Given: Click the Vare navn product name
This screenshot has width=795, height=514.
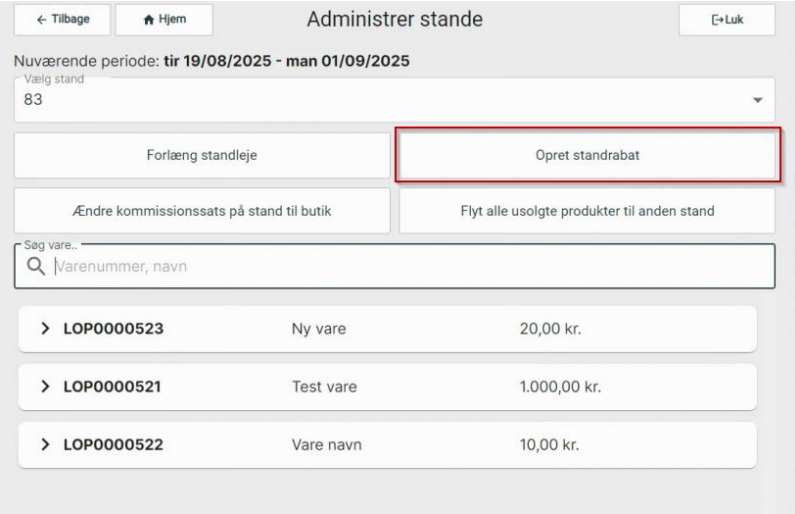Looking at the screenshot, I should (x=326, y=445).
